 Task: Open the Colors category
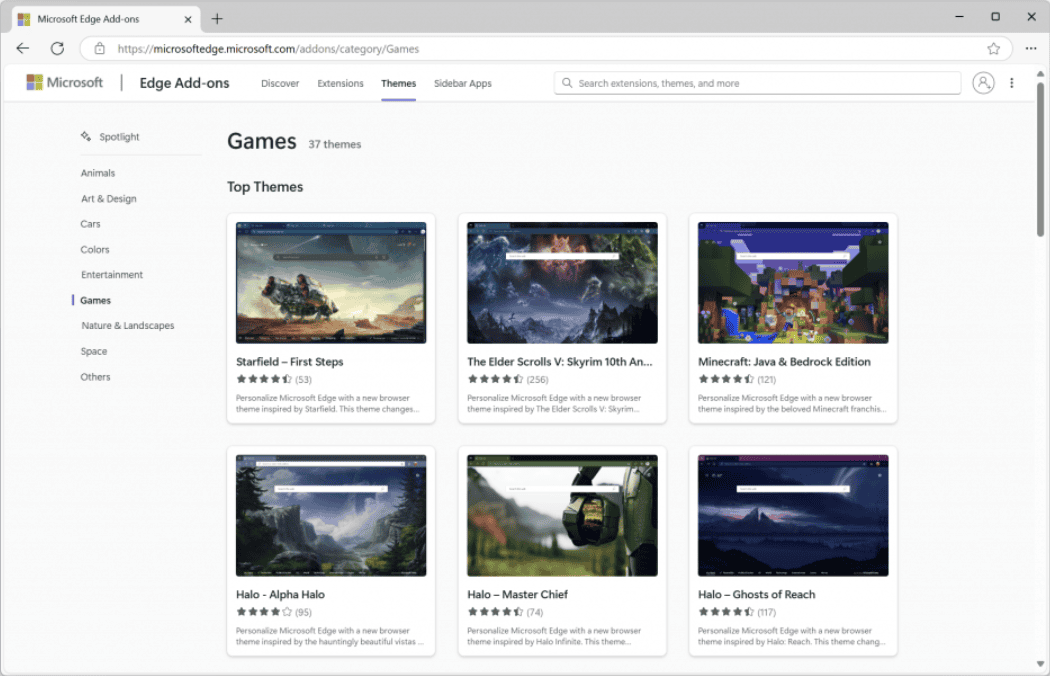94,249
